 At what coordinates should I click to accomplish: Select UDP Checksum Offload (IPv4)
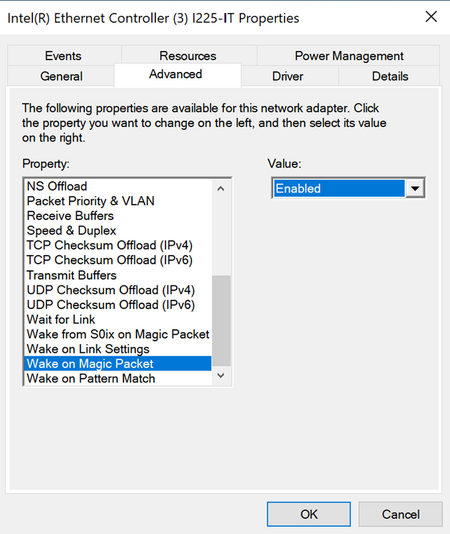[118, 290]
